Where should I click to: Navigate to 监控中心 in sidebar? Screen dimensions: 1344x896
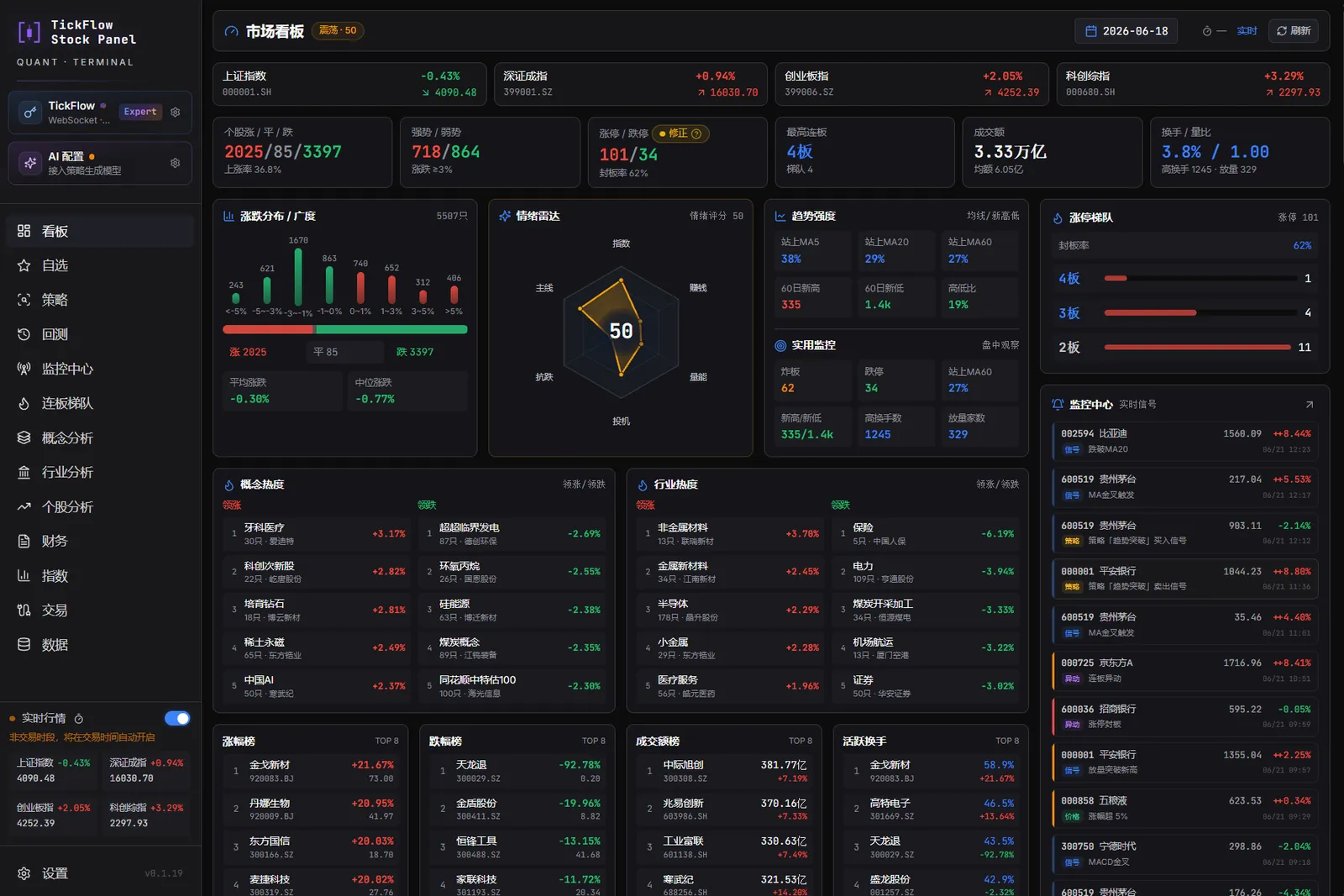100,369
